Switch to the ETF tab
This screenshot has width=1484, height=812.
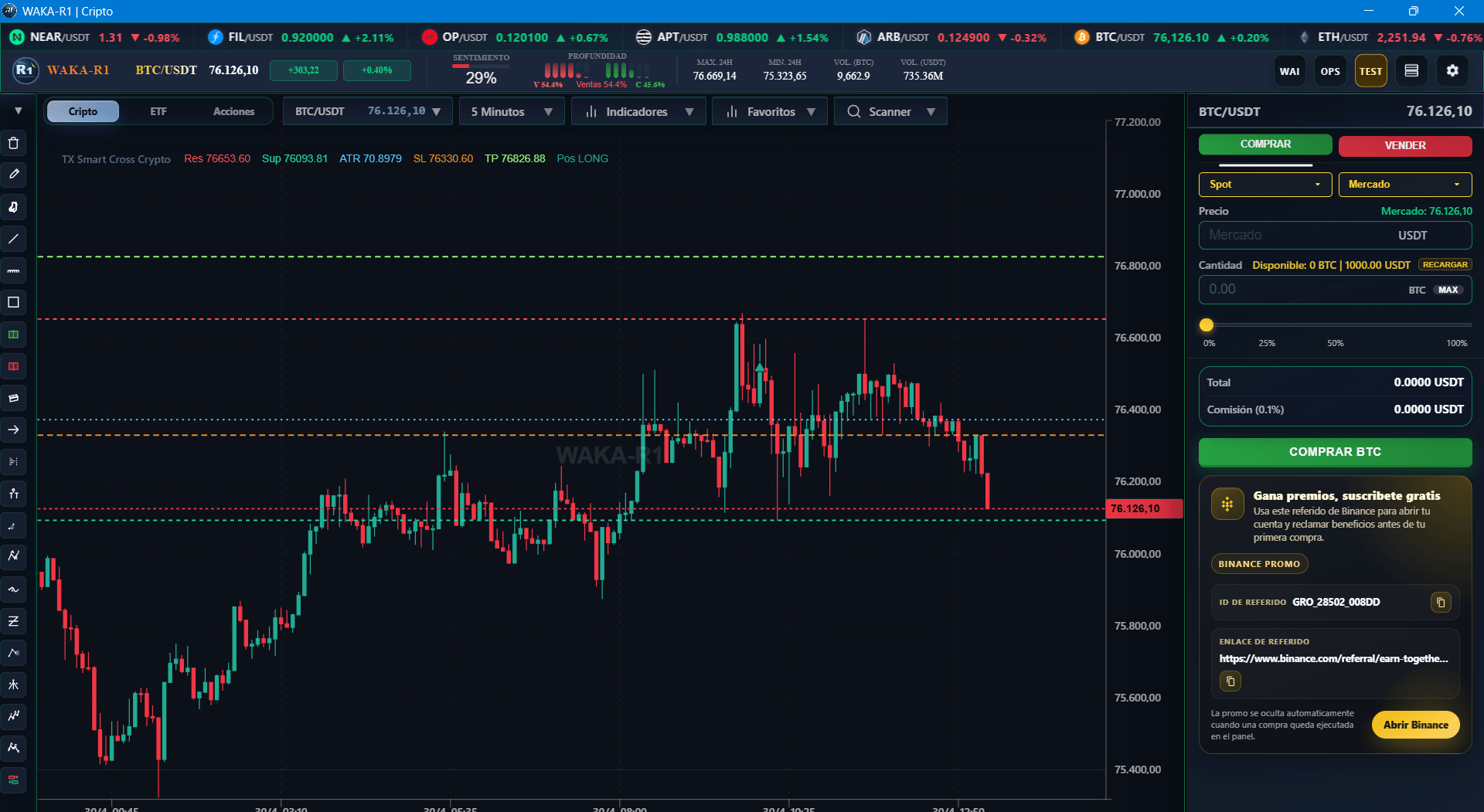(x=158, y=111)
